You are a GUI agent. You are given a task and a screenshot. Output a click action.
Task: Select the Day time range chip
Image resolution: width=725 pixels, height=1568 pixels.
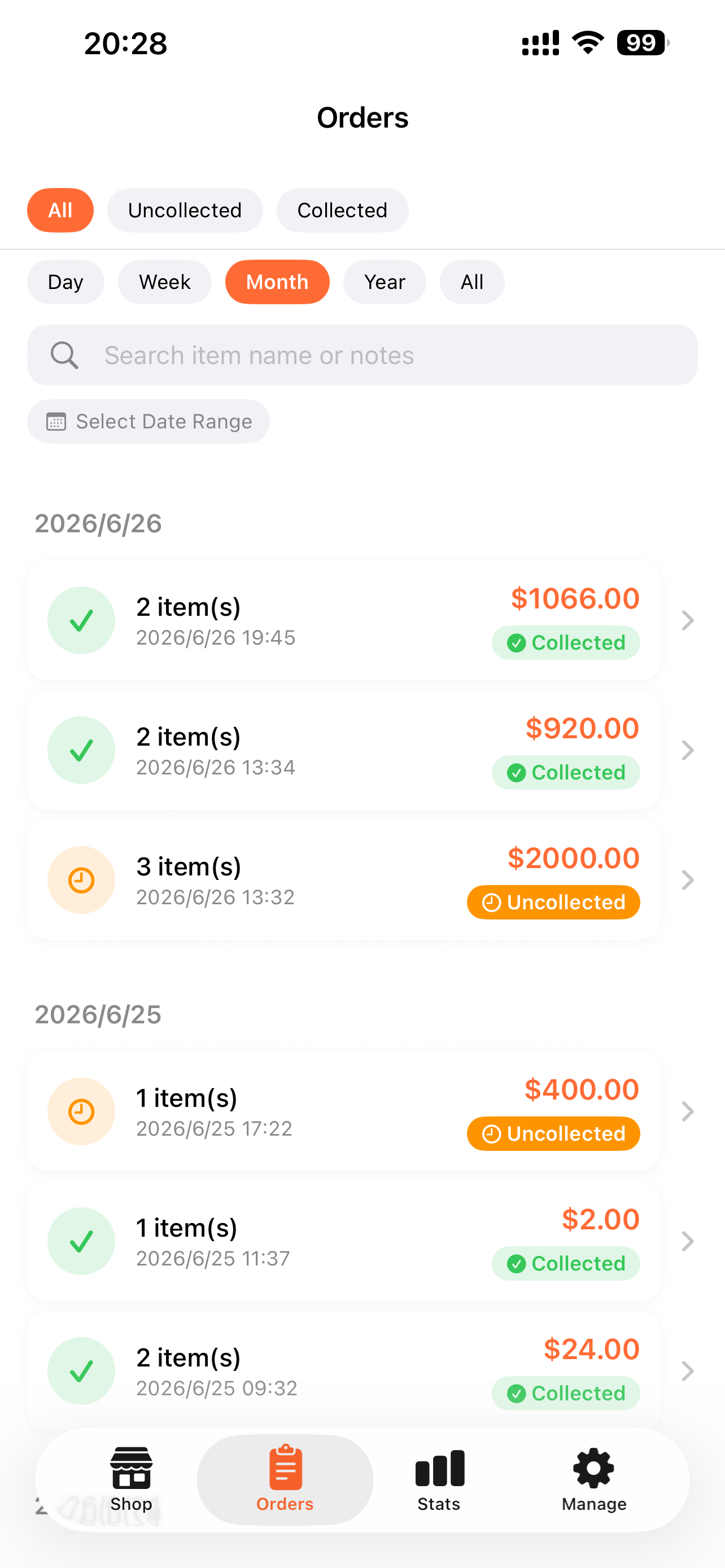pos(65,282)
